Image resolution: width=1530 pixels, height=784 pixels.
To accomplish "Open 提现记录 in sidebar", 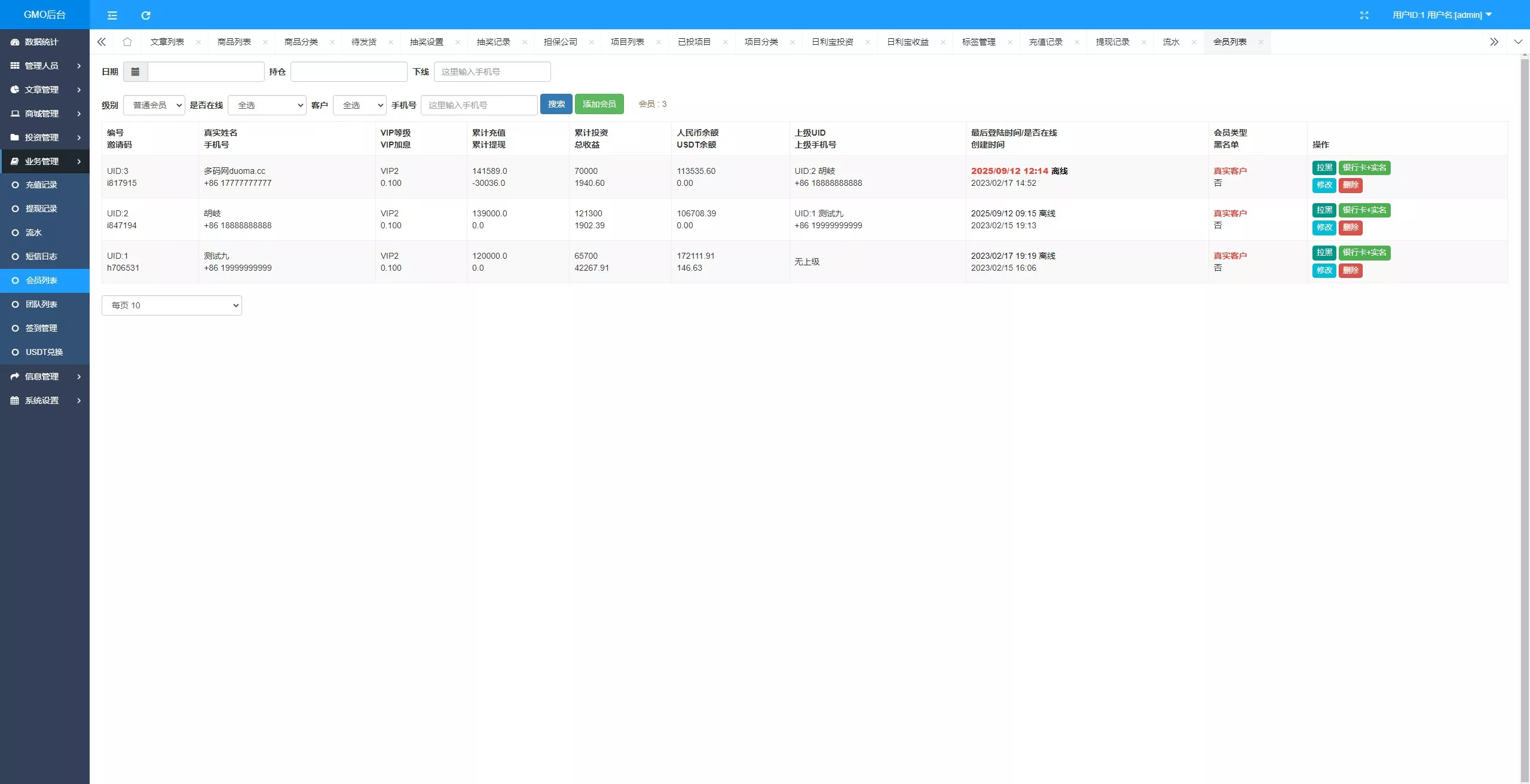I will (45, 209).
